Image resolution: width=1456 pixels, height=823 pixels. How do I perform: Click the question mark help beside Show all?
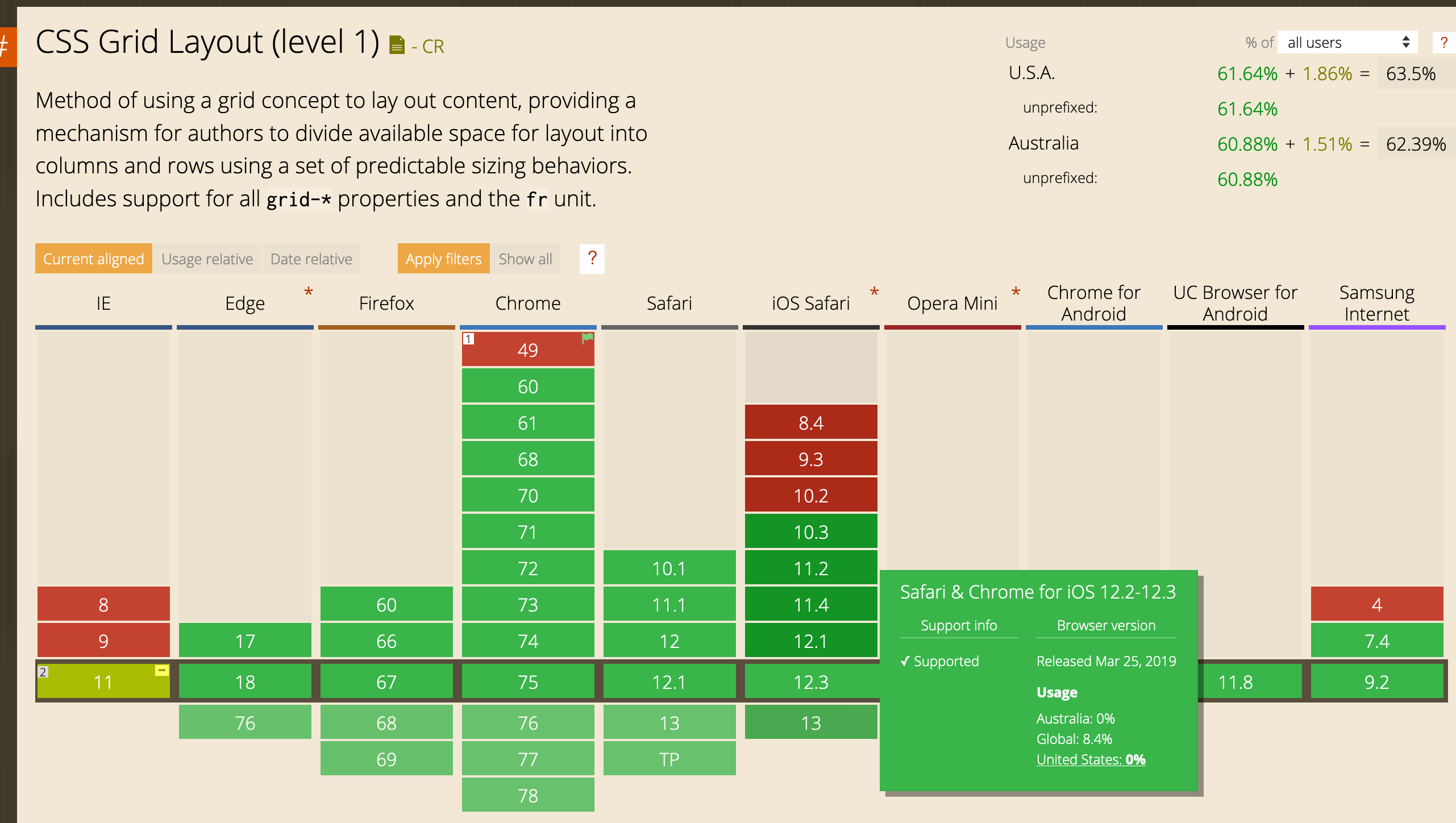click(592, 259)
